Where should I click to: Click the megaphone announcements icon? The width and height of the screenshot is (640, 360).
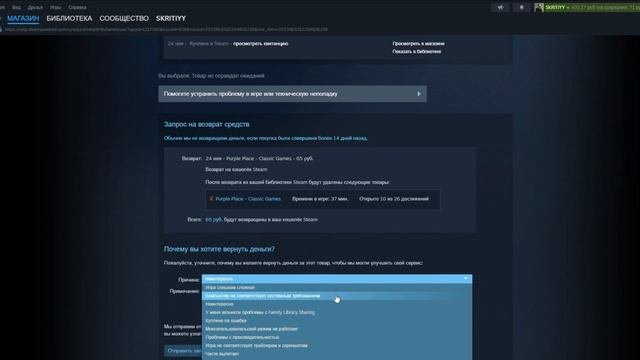[x=501, y=7]
